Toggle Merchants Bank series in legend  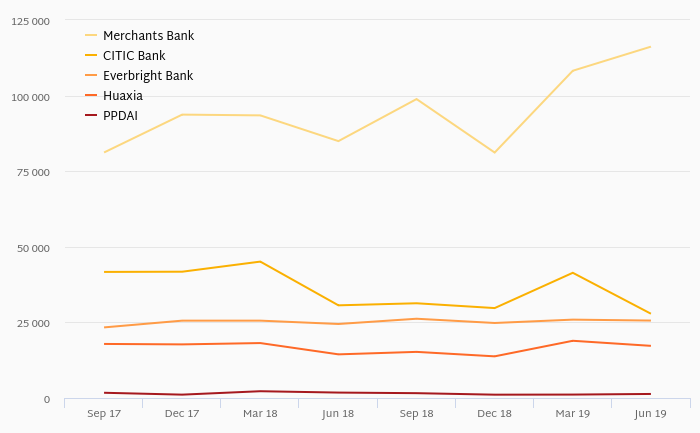tap(140, 36)
